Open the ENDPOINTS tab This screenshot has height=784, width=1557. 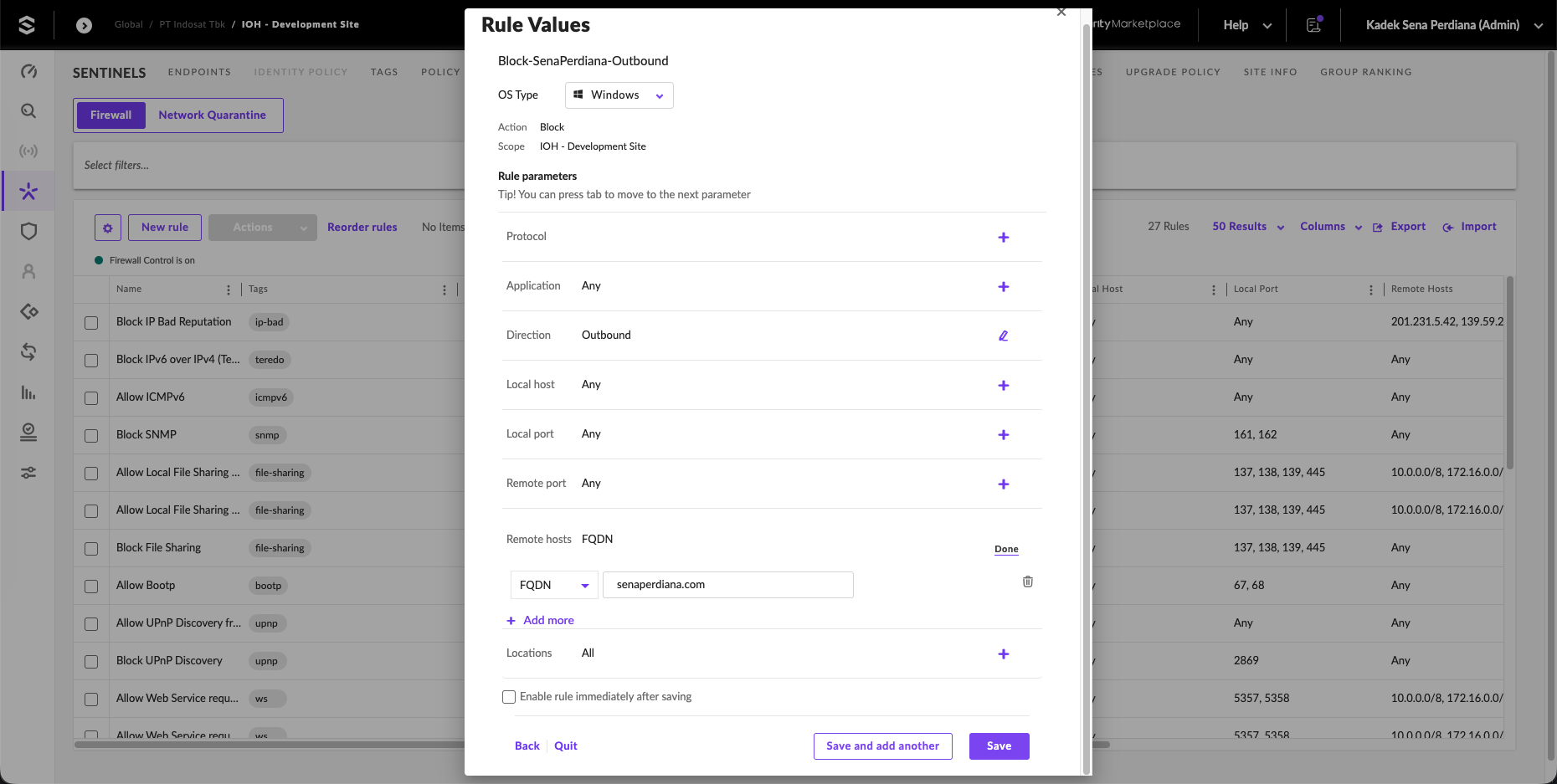tap(199, 72)
